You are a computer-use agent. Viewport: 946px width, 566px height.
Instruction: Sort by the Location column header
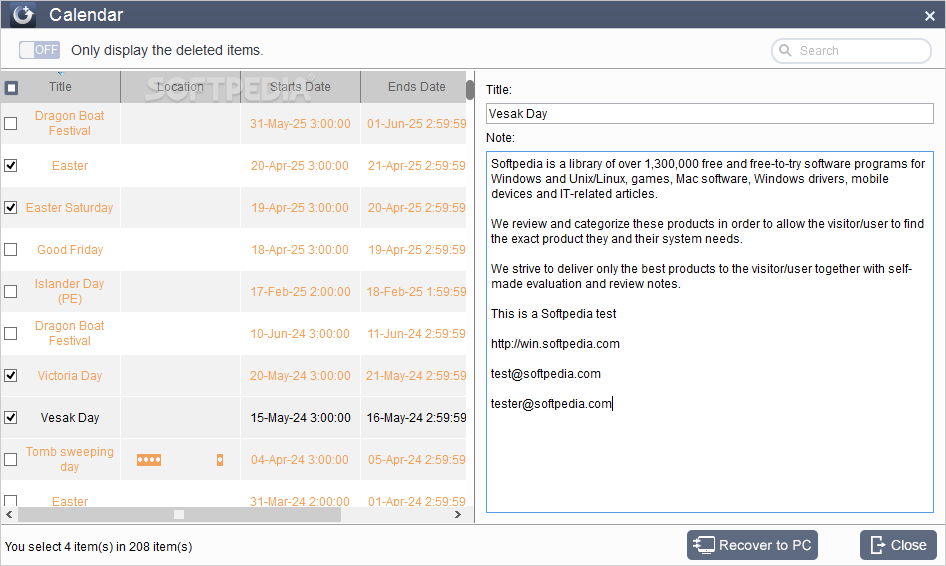tap(180, 87)
